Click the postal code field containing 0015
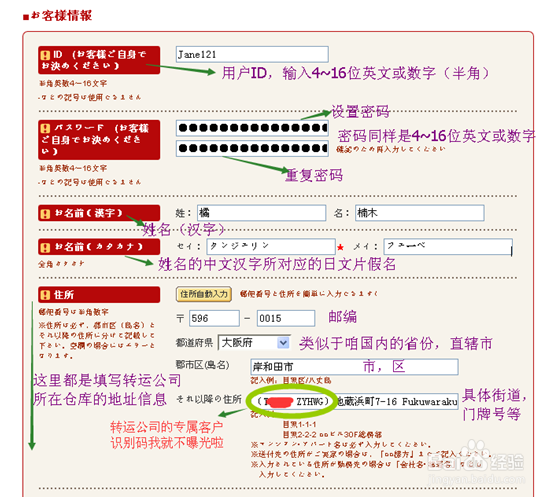558x499 pixels. [286, 318]
